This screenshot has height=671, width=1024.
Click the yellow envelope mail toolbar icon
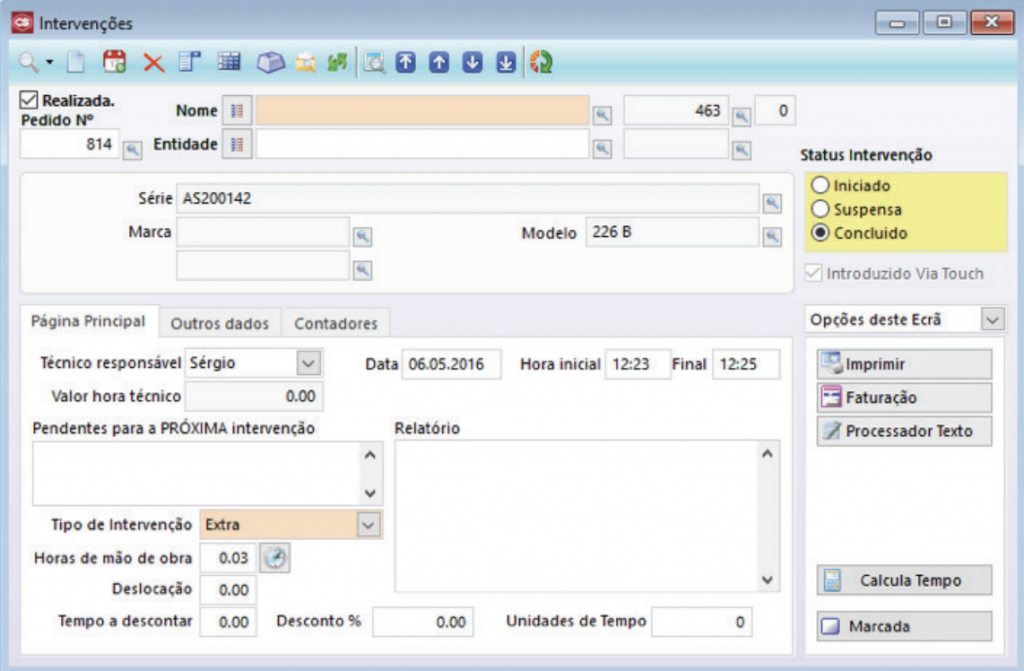pos(306,63)
